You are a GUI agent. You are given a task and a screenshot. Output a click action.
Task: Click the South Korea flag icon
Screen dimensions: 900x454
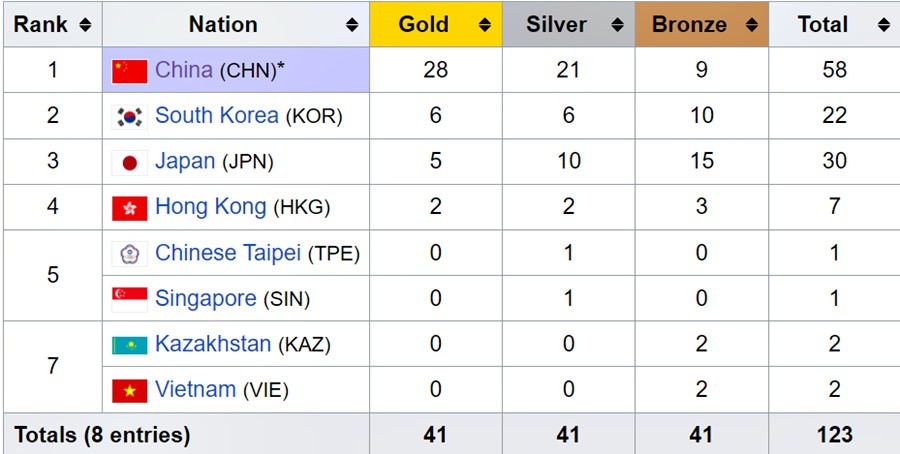point(129,117)
